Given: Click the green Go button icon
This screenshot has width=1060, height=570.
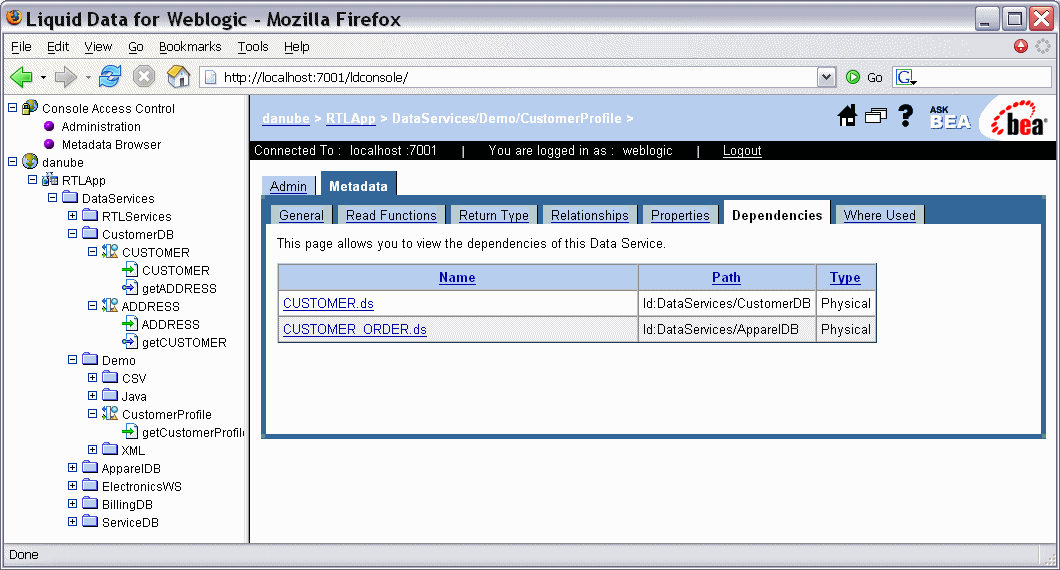Looking at the screenshot, I should pyautogui.click(x=853, y=77).
